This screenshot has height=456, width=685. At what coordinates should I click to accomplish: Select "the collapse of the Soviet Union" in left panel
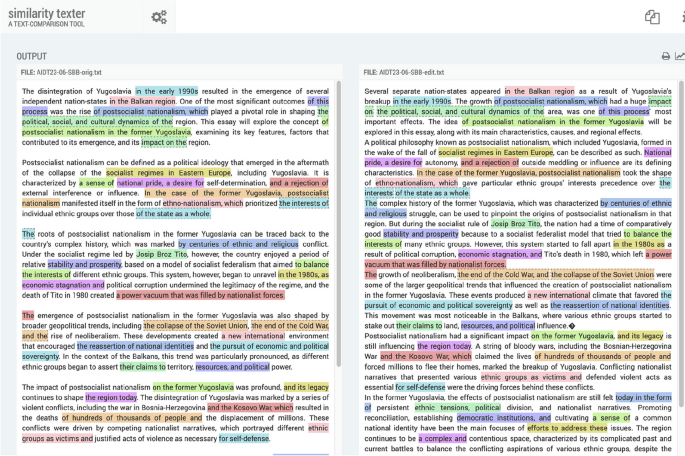tap(195, 325)
